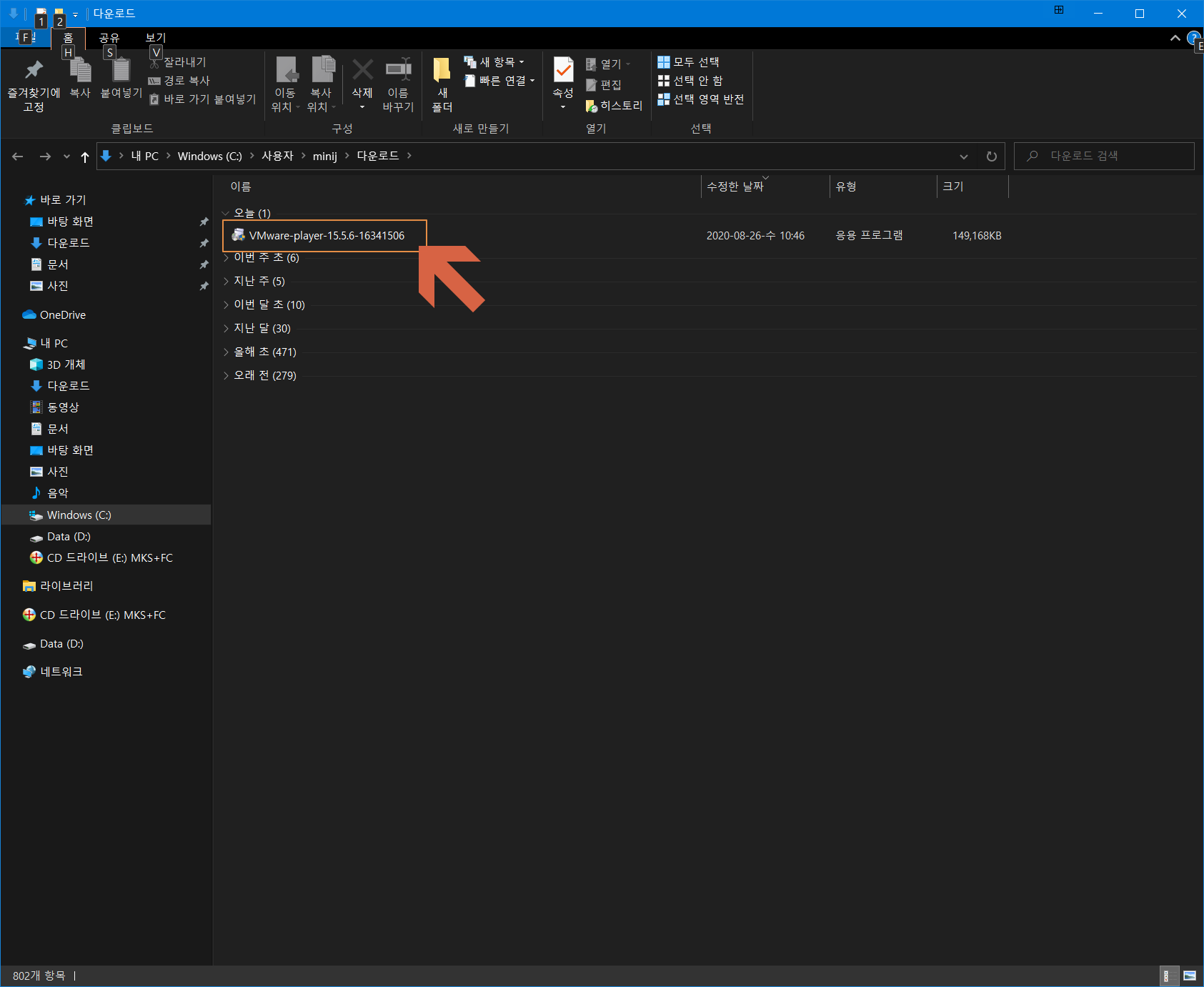The height and width of the screenshot is (987, 1204).
Task: Click Copy path (경로 복사)
Action: point(179,81)
